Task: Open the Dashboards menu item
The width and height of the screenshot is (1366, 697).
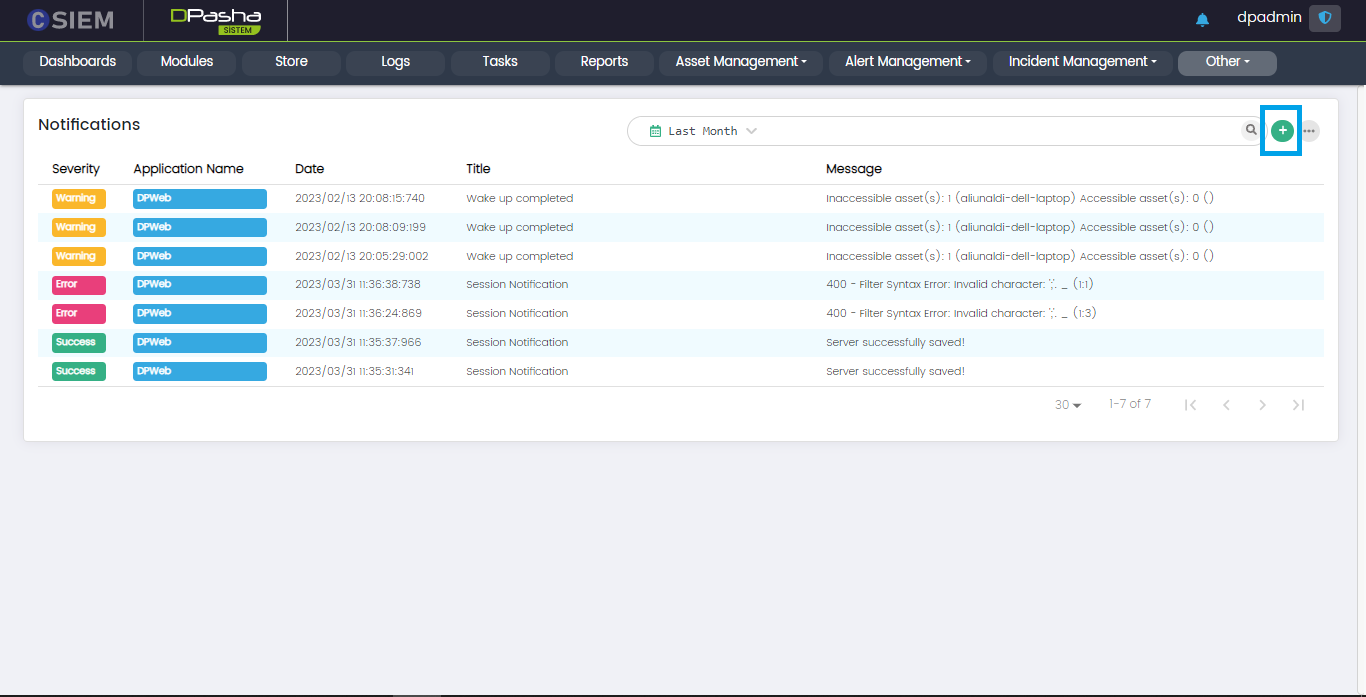Action: 77,62
